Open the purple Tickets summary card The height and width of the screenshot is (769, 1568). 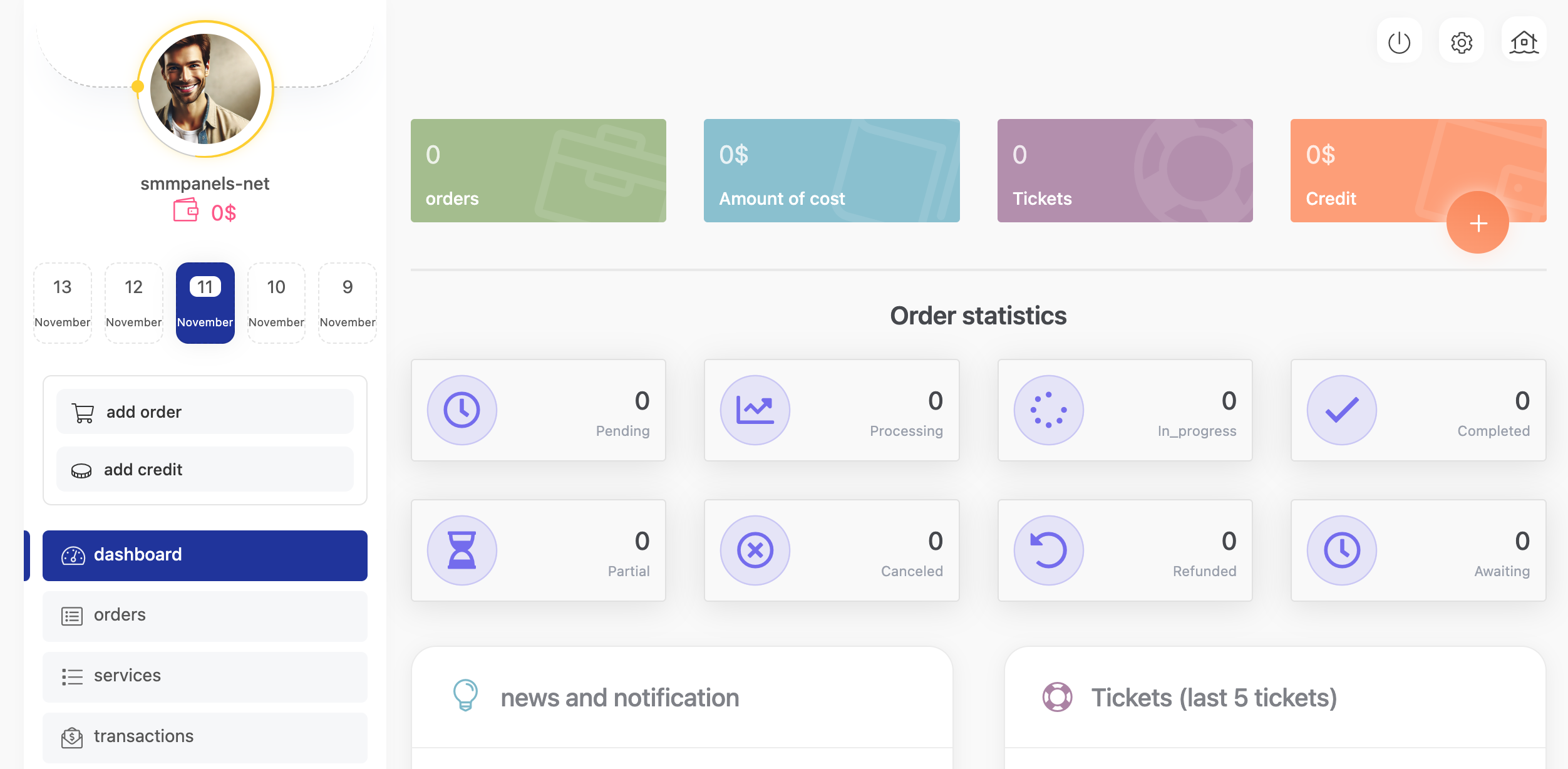pos(1125,170)
